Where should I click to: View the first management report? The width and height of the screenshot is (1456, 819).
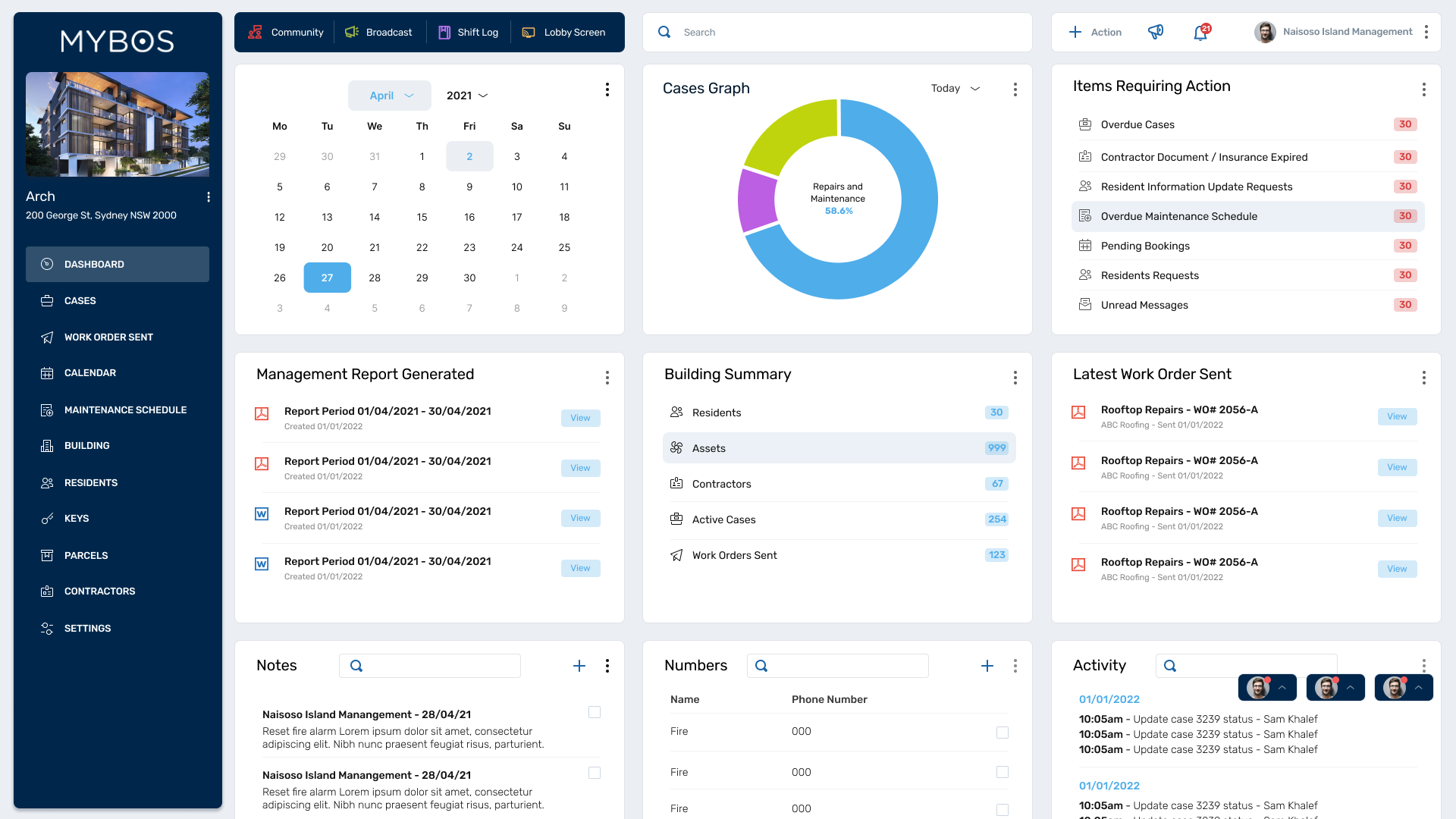coord(580,418)
